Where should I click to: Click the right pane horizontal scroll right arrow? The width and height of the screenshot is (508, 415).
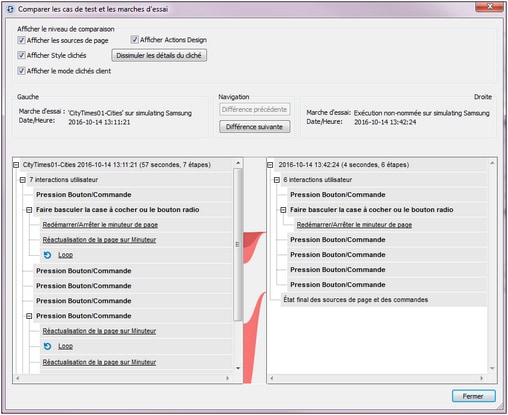coord(481,378)
